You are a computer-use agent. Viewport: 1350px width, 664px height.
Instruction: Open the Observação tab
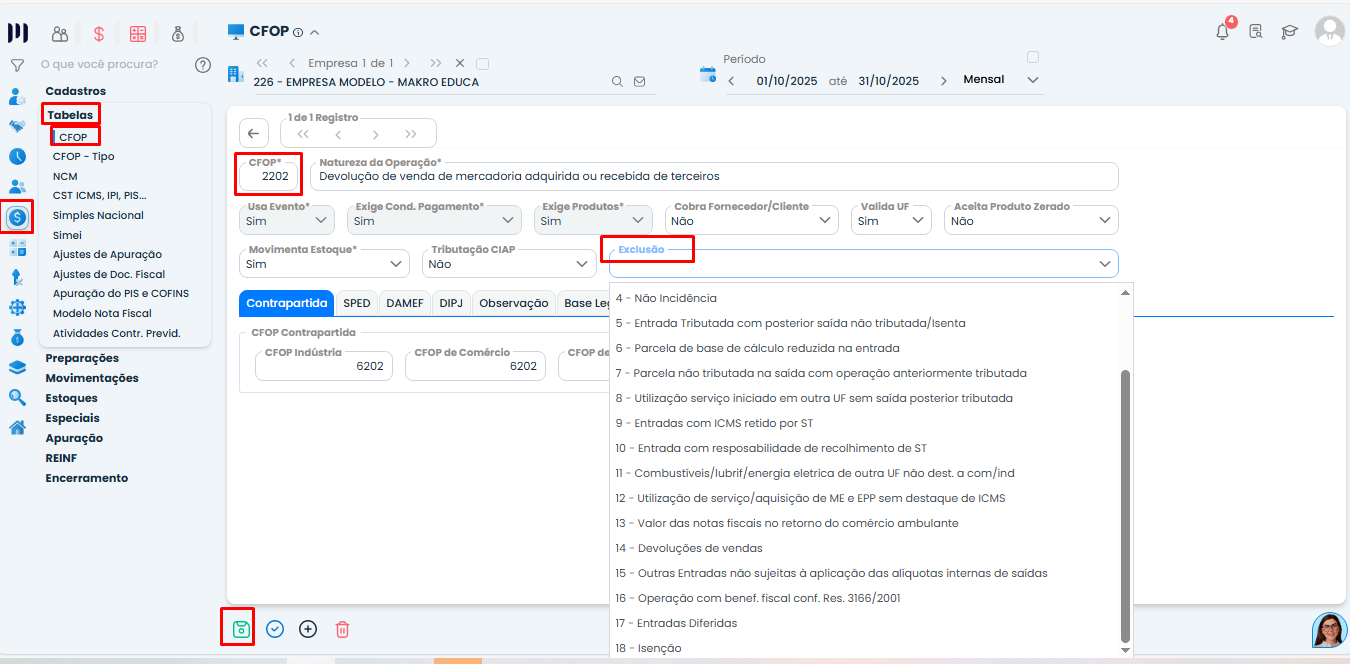click(x=513, y=303)
